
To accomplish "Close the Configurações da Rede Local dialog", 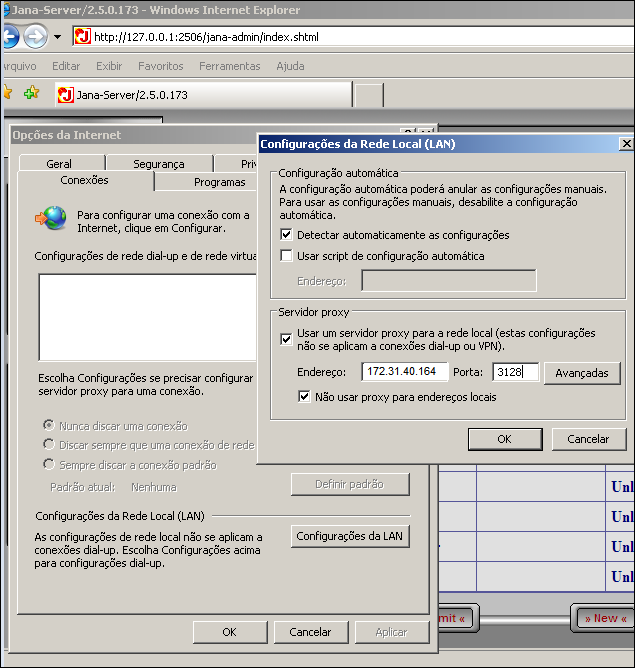I will point(626,144).
